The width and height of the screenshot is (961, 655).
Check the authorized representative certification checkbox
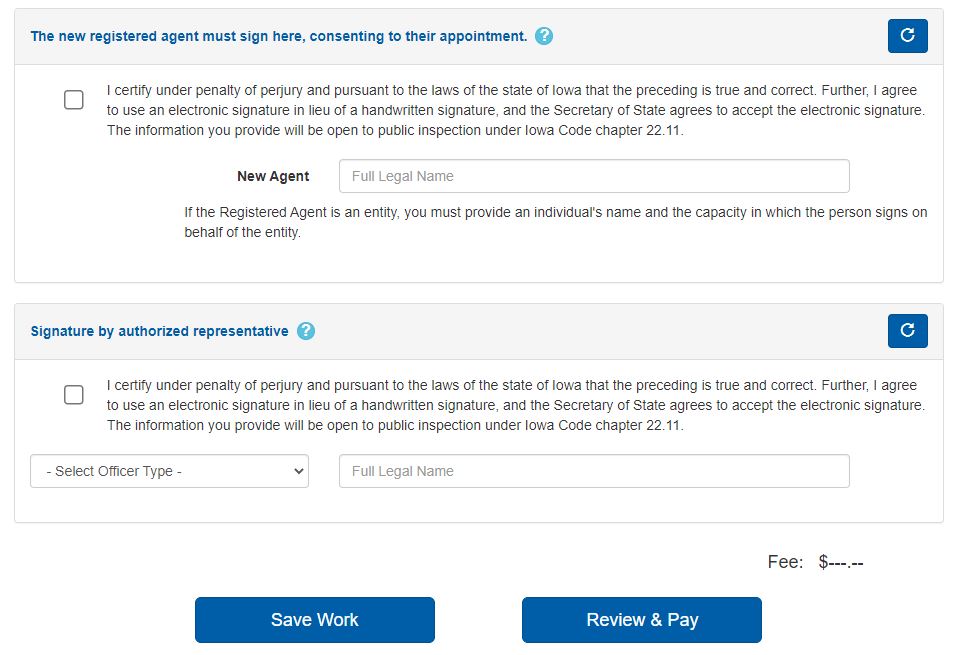click(73, 394)
